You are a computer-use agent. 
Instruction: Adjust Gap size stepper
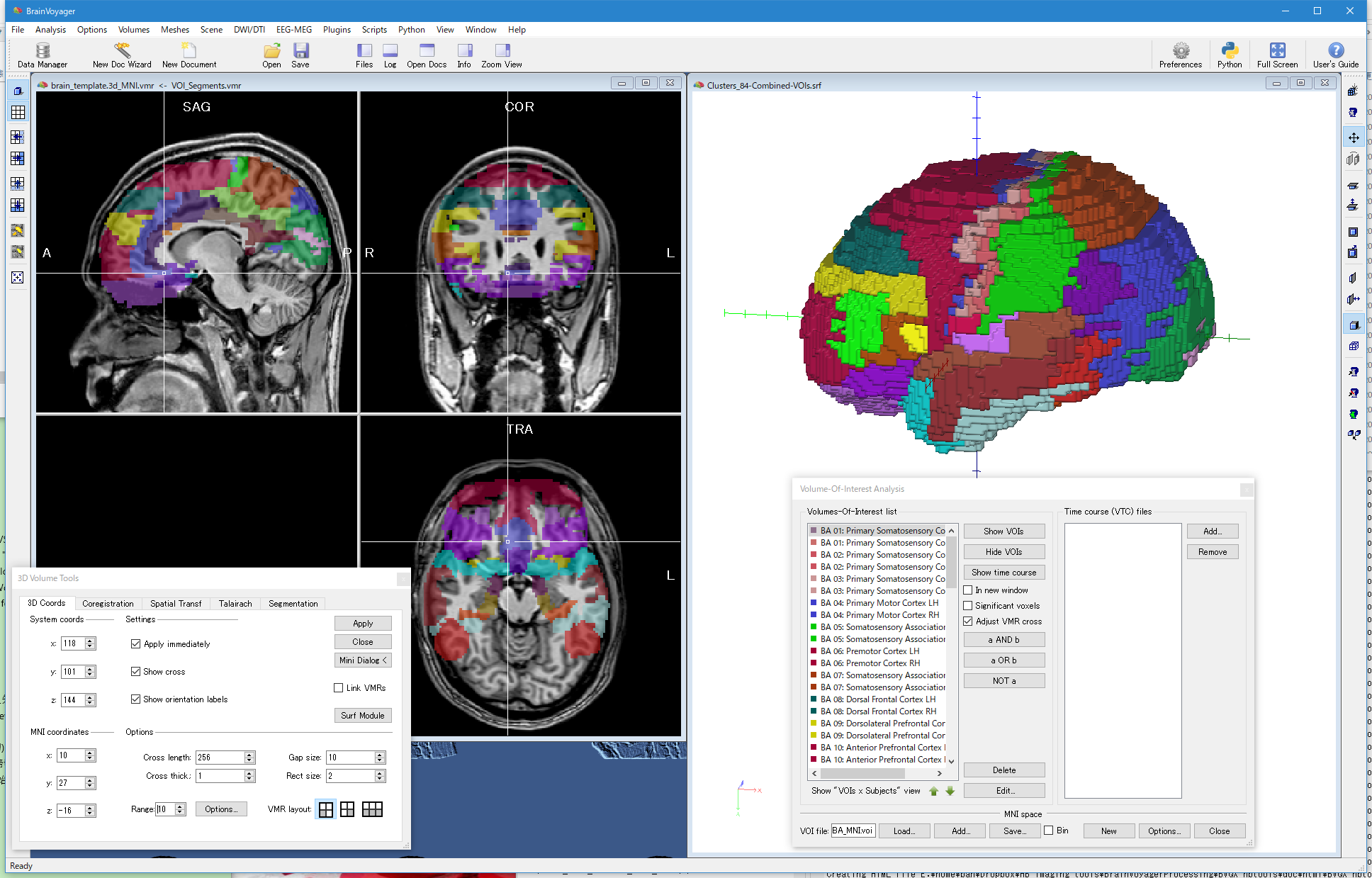coord(380,758)
